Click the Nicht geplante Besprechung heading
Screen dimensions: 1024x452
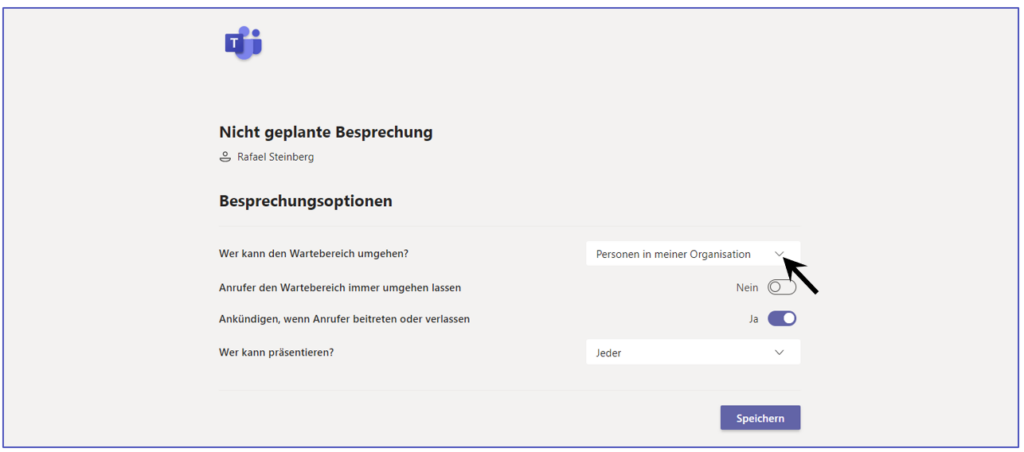tap(326, 133)
